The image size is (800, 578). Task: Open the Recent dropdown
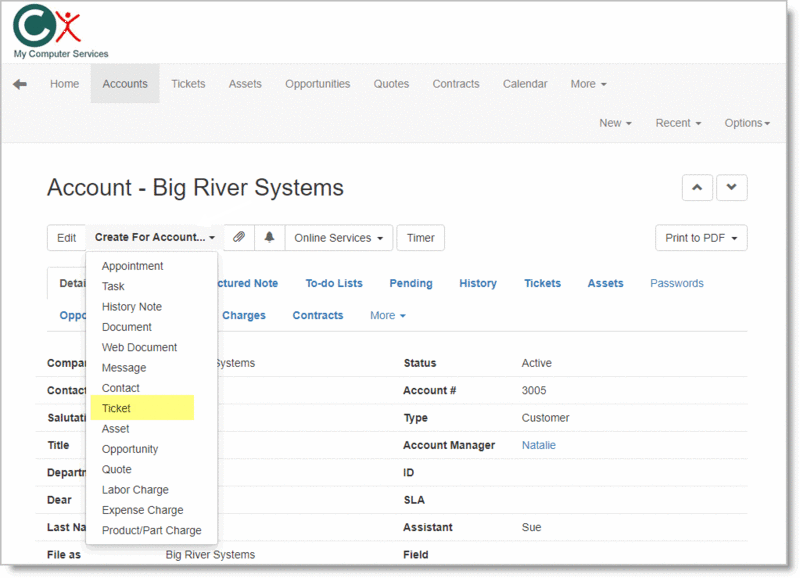coord(677,122)
